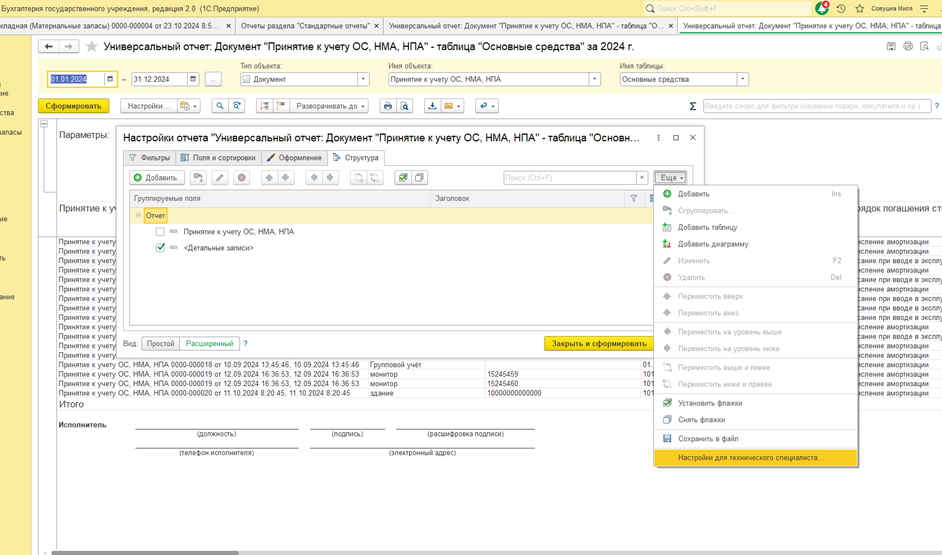Open the Имя объекта dropdown
This screenshot has width=942, height=555.
(594, 79)
